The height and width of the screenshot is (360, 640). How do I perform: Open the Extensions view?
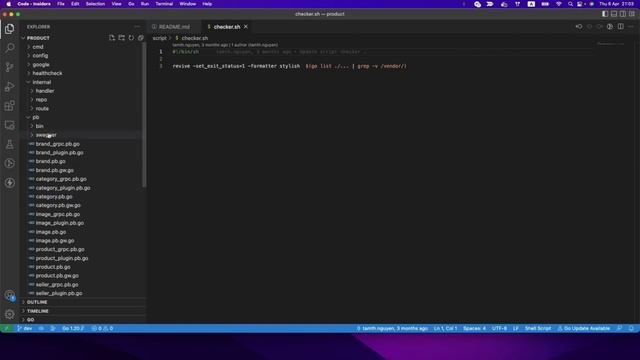pyautogui.click(x=9, y=106)
